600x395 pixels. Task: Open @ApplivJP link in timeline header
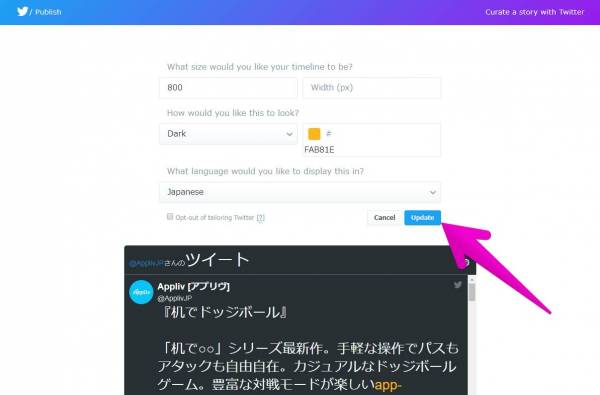[146, 263]
